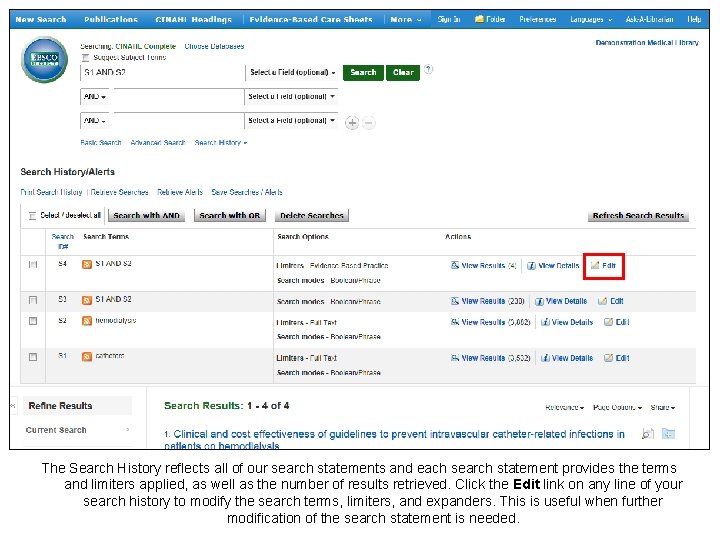The image size is (720, 540).
Task: Open second Select a Field dropdown
Action: tap(291, 96)
